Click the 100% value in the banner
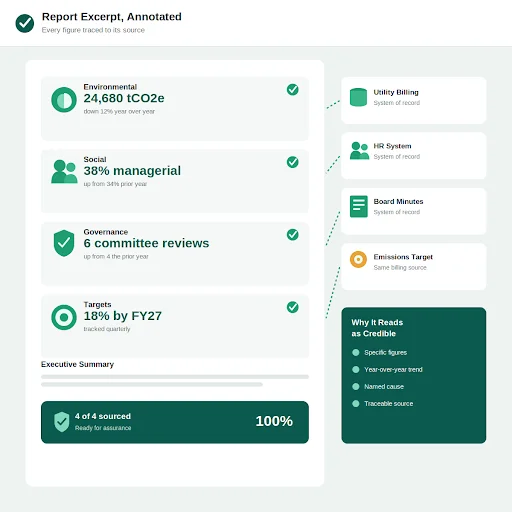 point(274,421)
